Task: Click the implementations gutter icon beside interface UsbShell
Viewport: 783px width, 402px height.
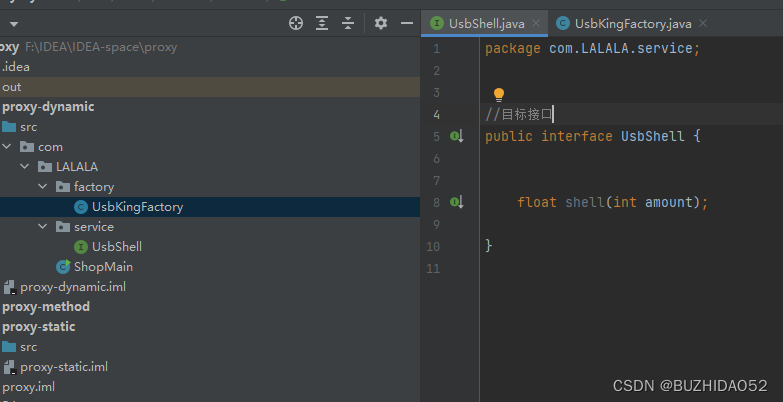Action: [x=457, y=136]
